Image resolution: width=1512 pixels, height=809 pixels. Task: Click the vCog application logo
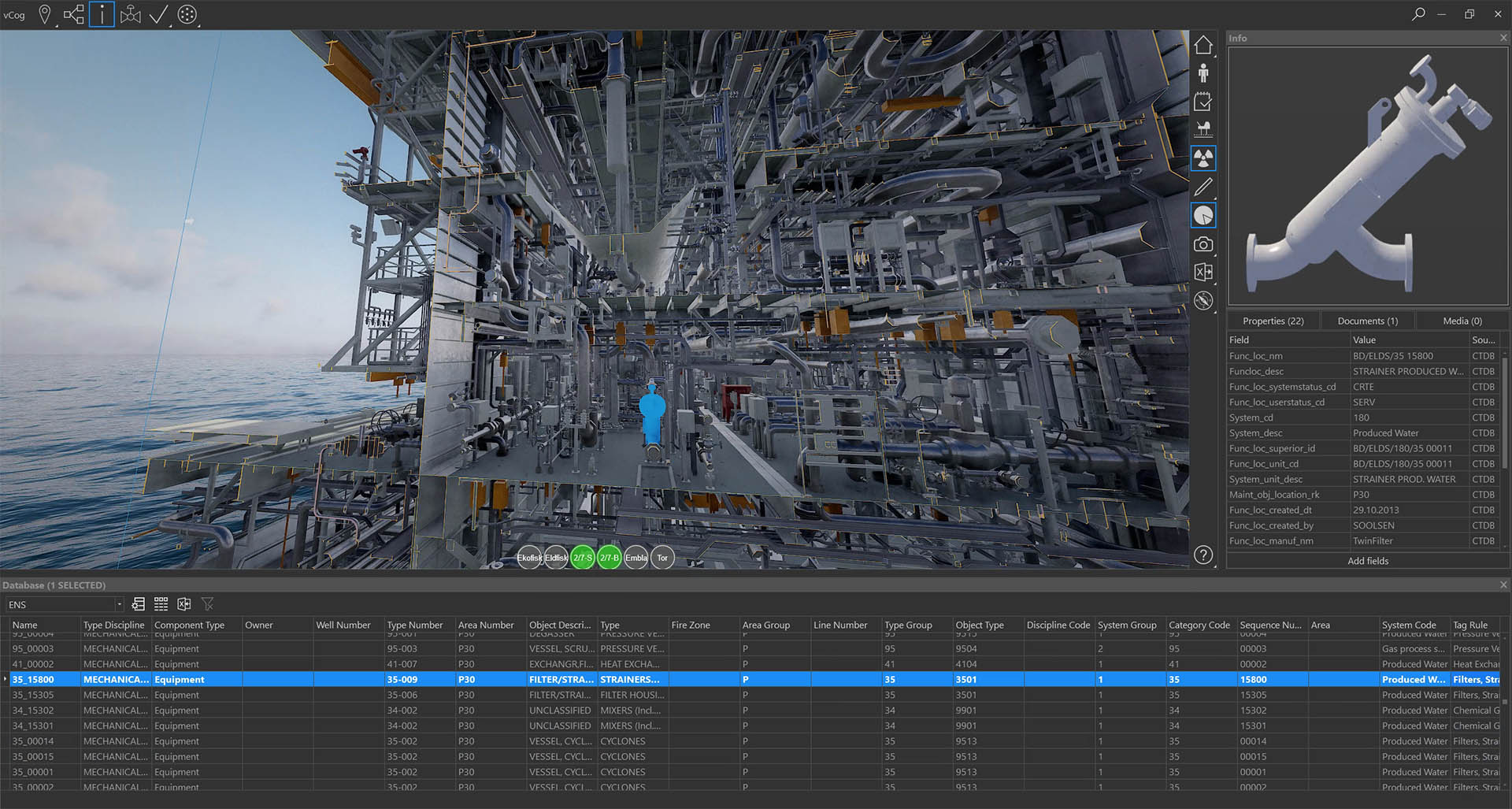point(14,15)
